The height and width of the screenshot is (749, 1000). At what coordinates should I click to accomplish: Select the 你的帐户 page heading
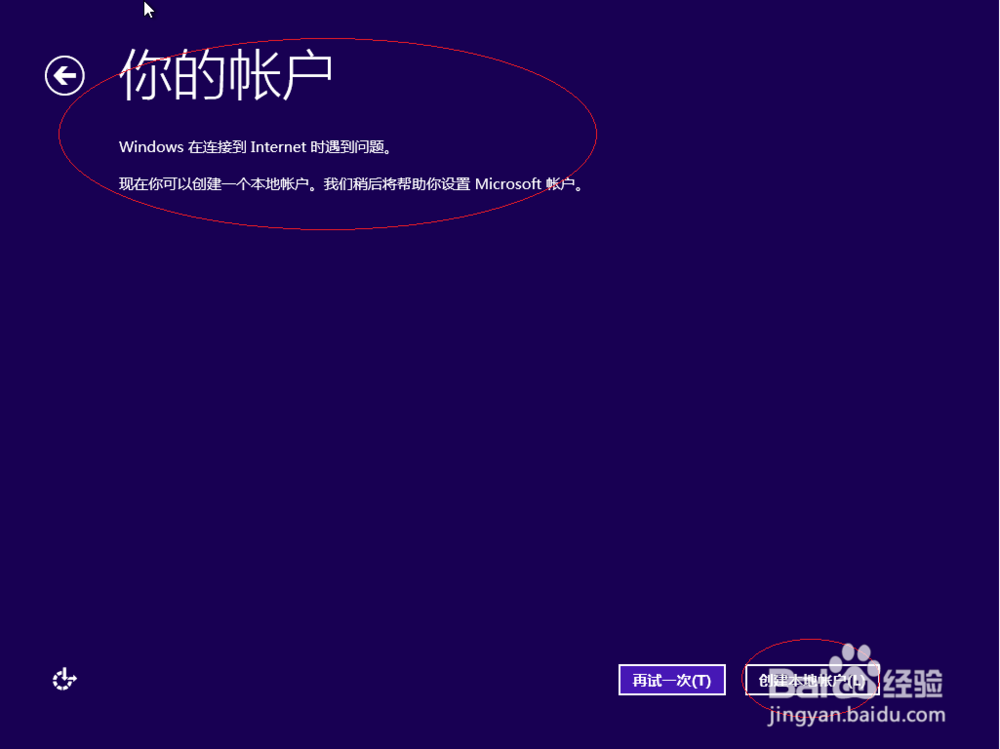(x=226, y=75)
